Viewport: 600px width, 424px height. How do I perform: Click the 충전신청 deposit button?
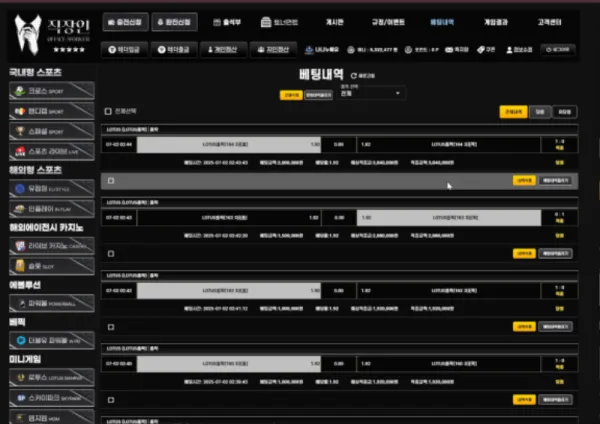(x=125, y=22)
